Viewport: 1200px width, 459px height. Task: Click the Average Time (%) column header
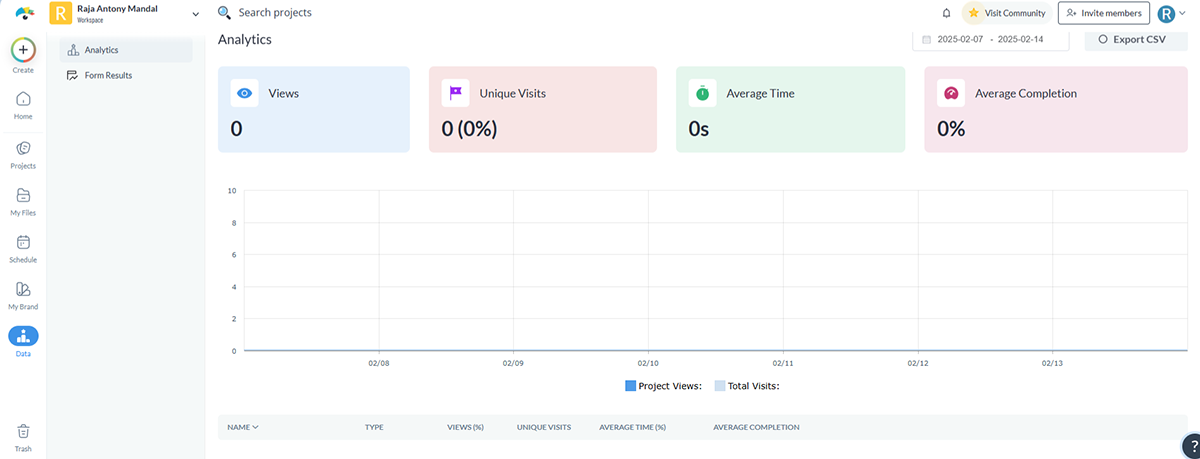pyautogui.click(x=632, y=427)
